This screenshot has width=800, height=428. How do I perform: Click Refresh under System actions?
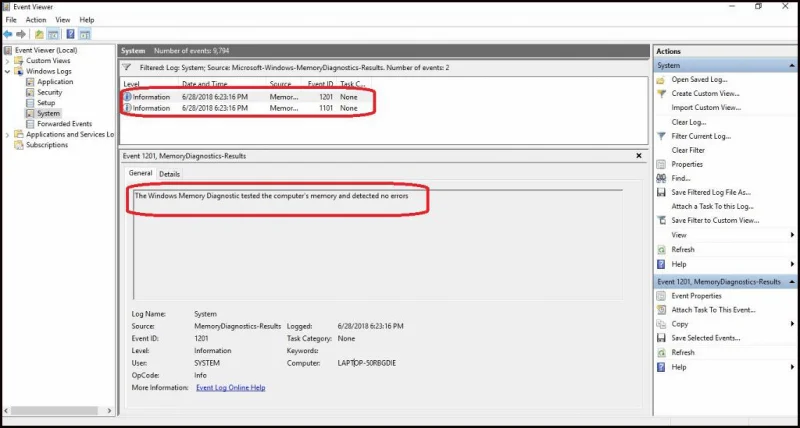(683, 249)
